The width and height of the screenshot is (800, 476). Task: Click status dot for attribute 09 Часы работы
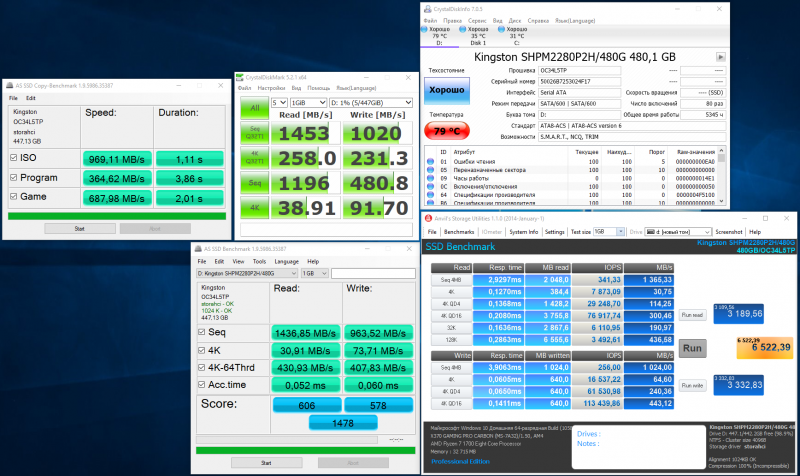[431, 178]
